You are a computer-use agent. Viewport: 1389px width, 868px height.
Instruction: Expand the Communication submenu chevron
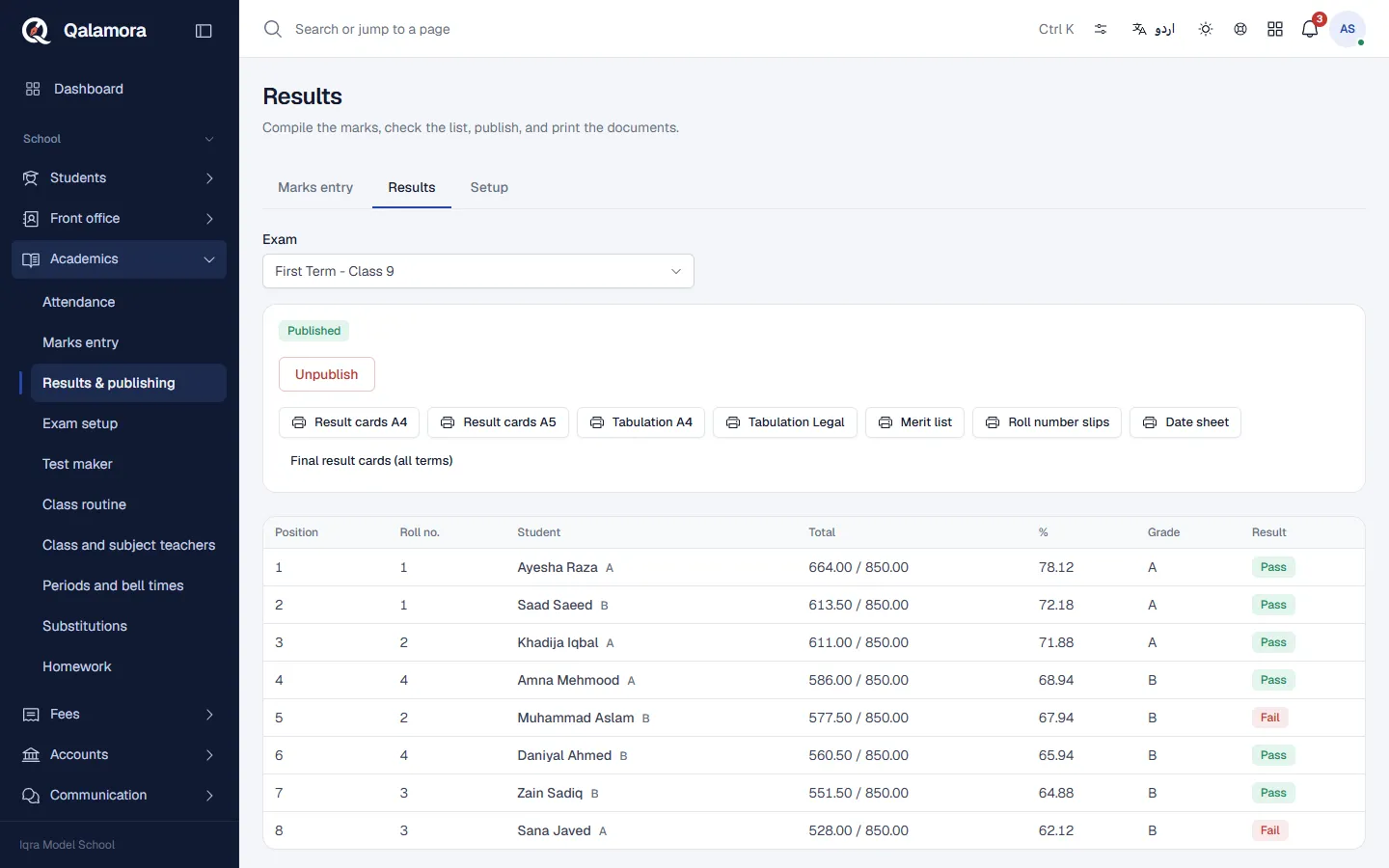[x=209, y=796]
